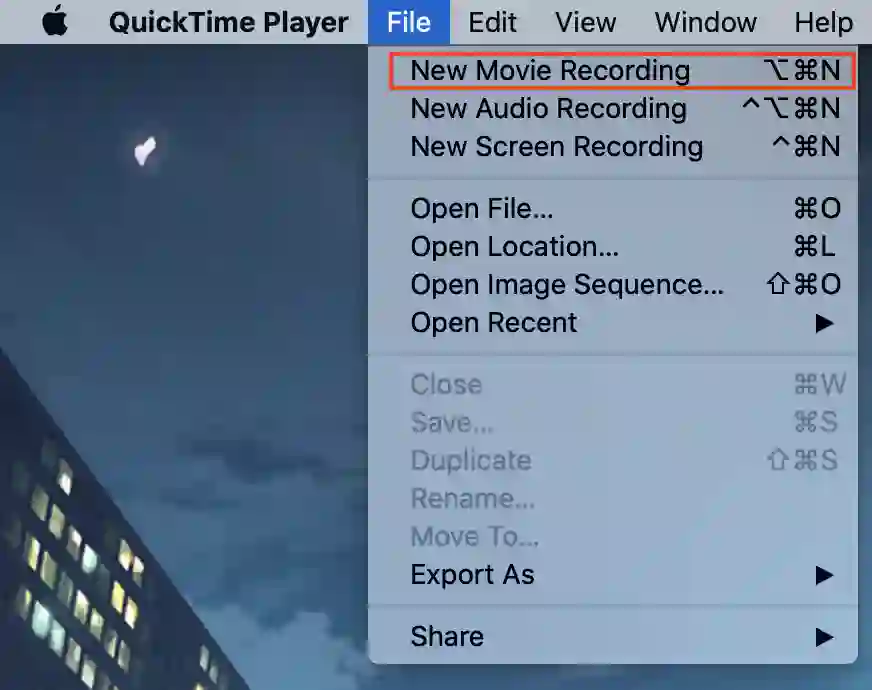Choose New Screen Recording
The height and width of the screenshot is (690, 872).
click(x=613, y=147)
